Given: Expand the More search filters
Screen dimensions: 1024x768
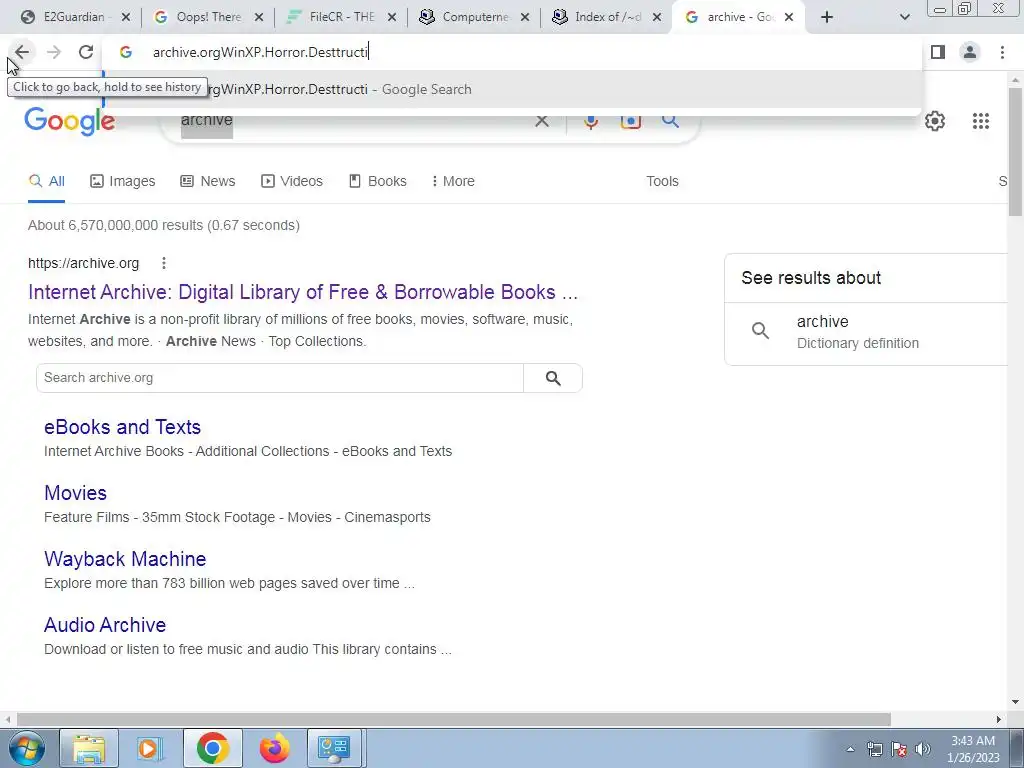Looking at the screenshot, I should tap(453, 182).
